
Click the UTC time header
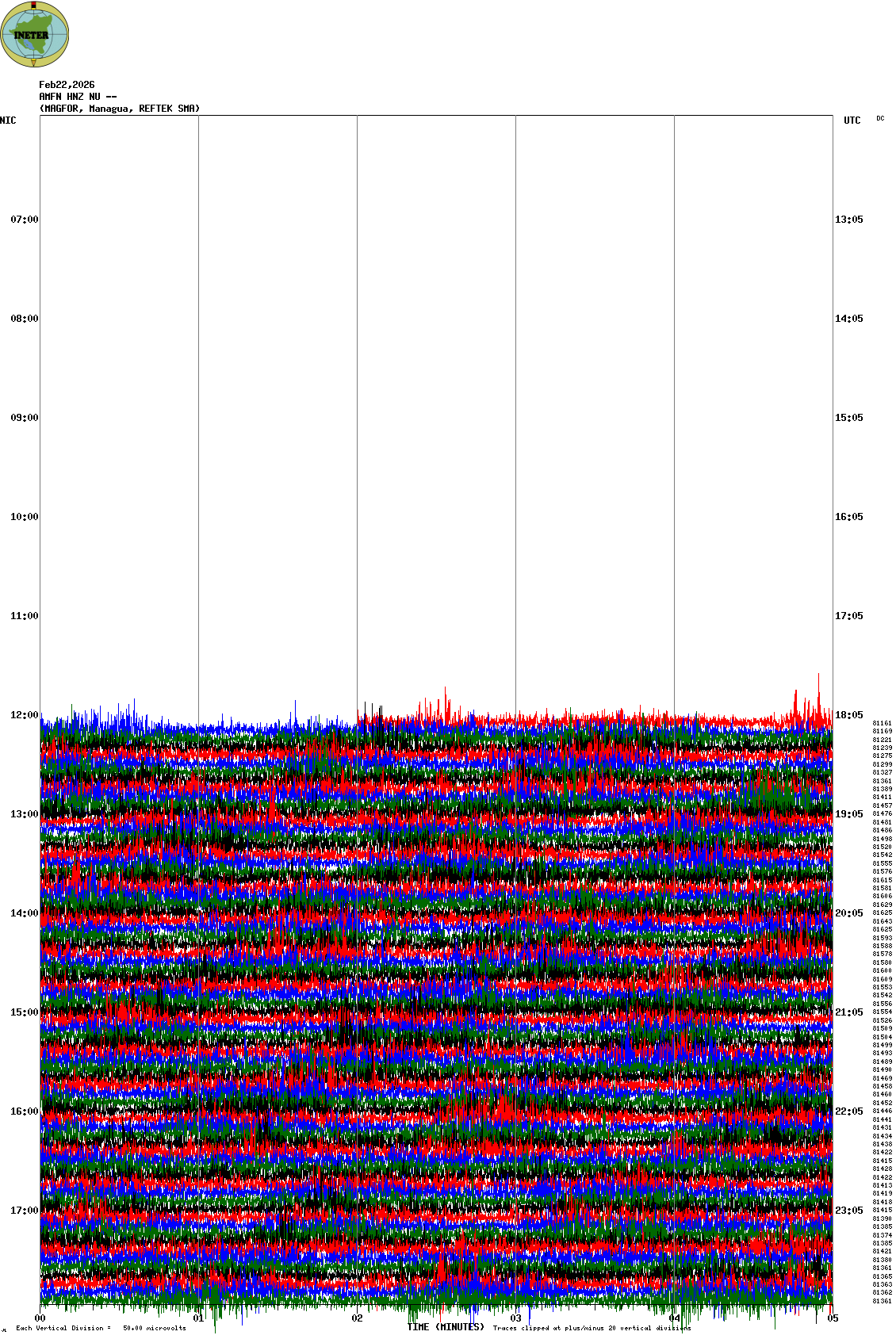pos(852,121)
